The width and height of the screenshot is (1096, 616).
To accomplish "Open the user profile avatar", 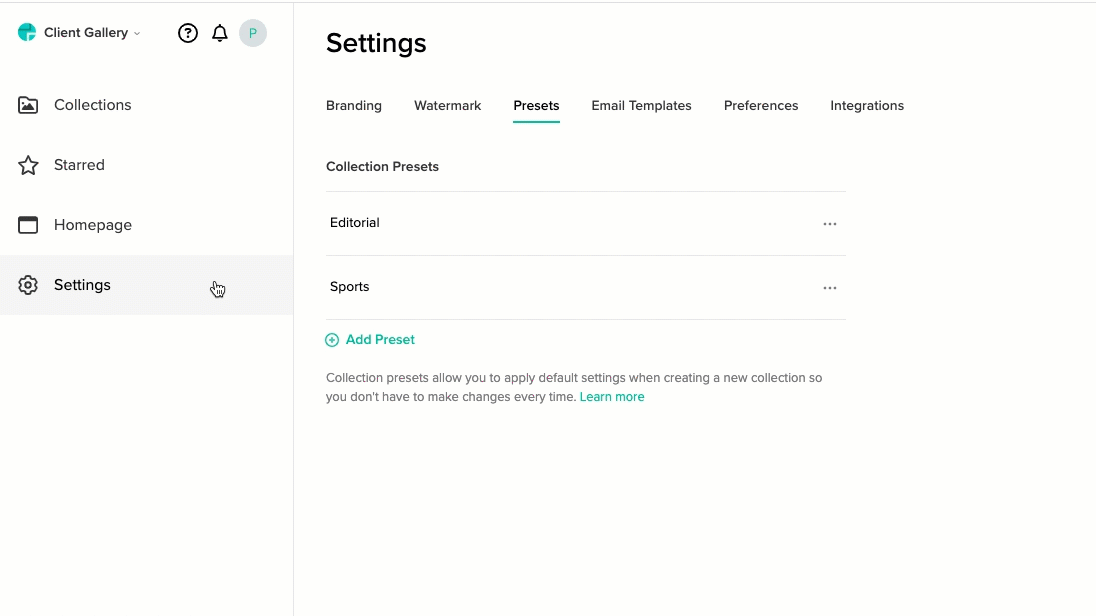I will [x=253, y=33].
